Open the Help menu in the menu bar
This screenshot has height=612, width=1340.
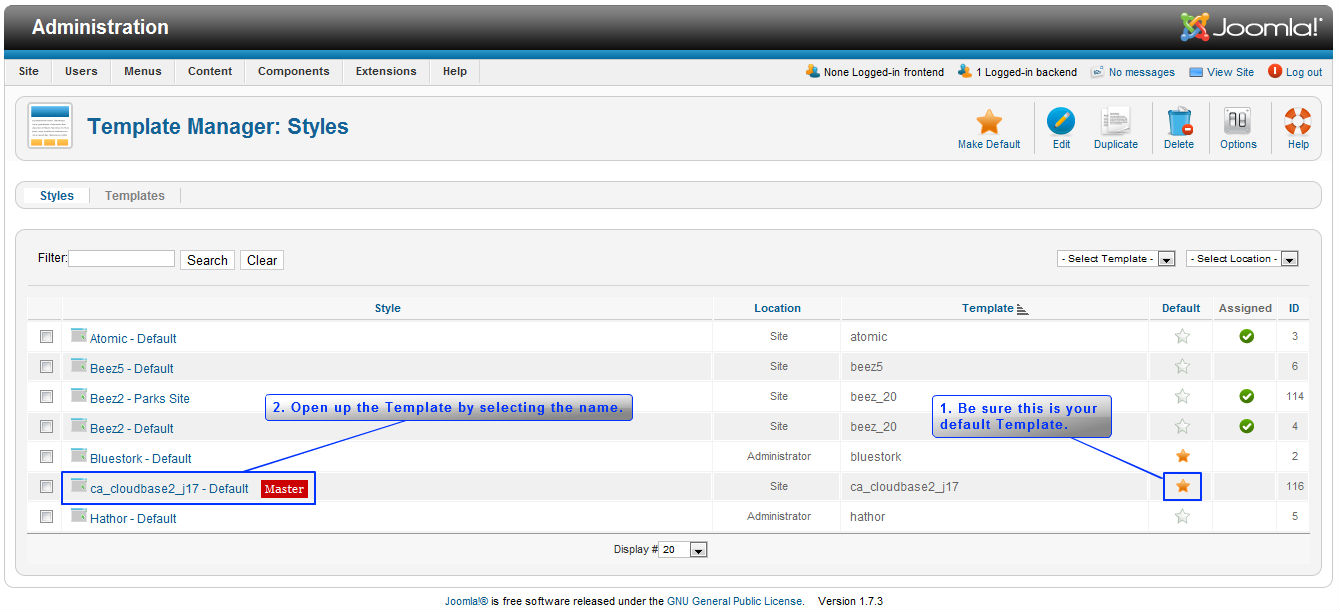tap(455, 71)
